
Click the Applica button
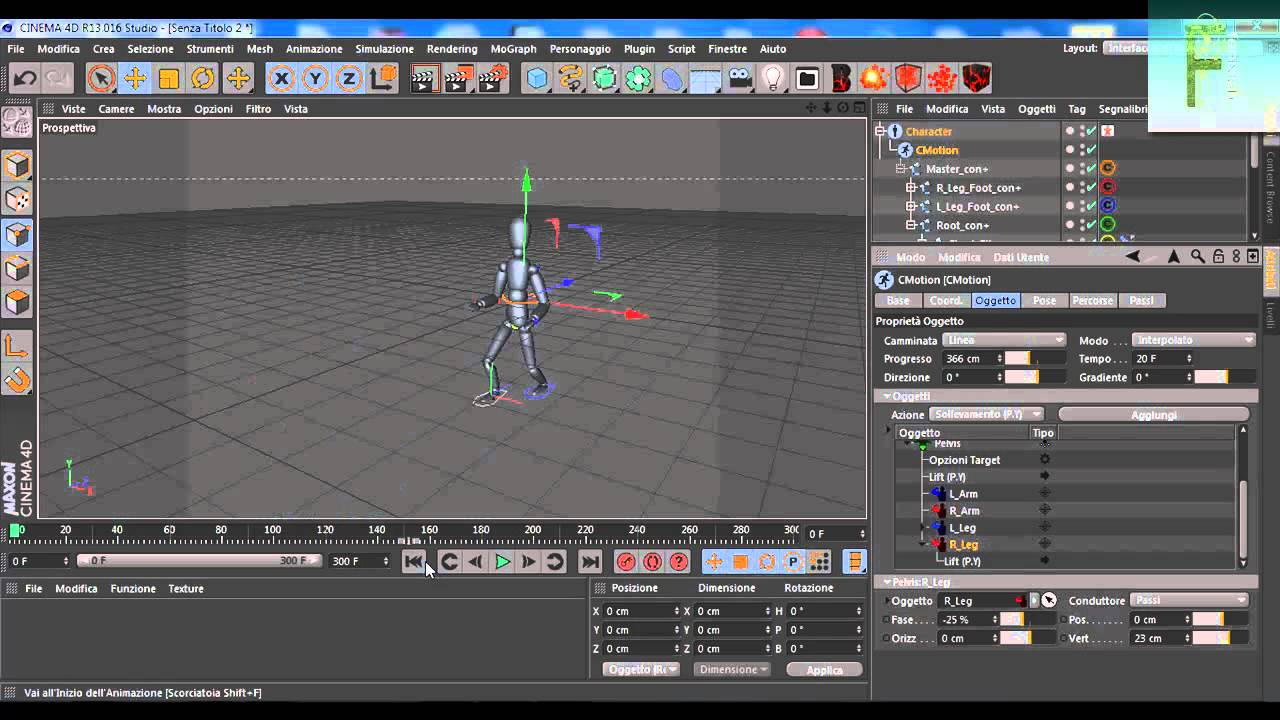tap(824, 669)
